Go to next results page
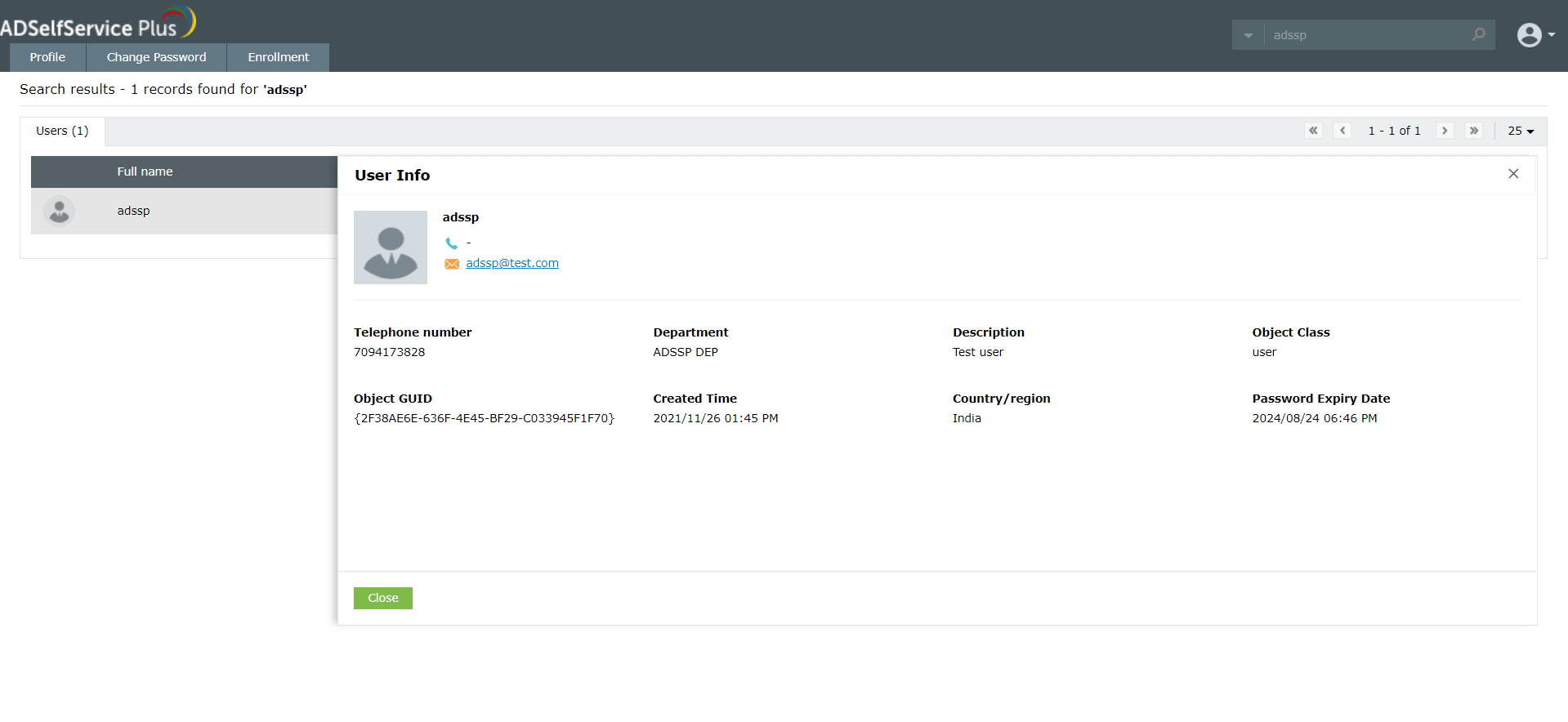The width and height of the screenshot is (1568, 722). coord(1445,131)
